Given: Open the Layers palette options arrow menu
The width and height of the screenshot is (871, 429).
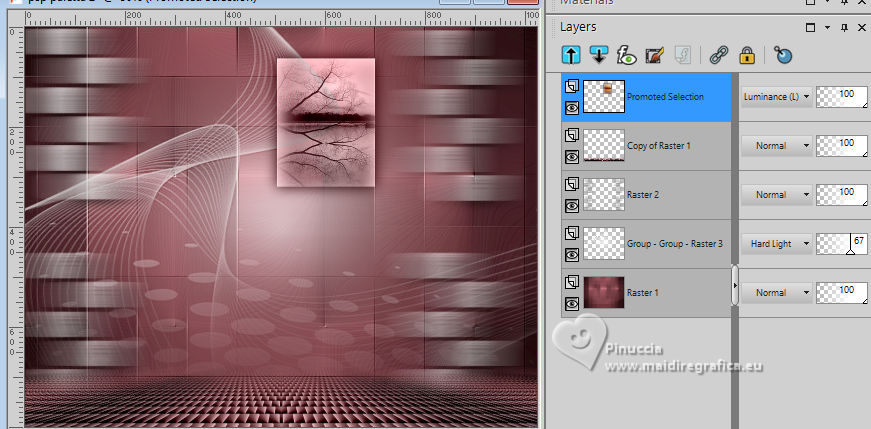Looking at the screenshot, I should [828, 27].
